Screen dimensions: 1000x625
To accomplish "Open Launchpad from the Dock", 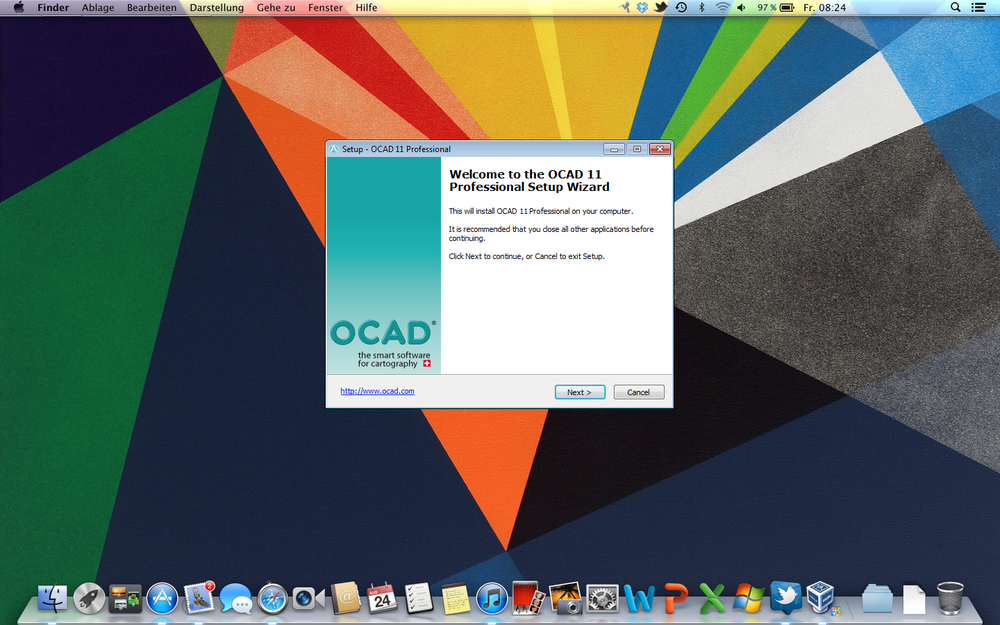I will click(x=89, y=598).
